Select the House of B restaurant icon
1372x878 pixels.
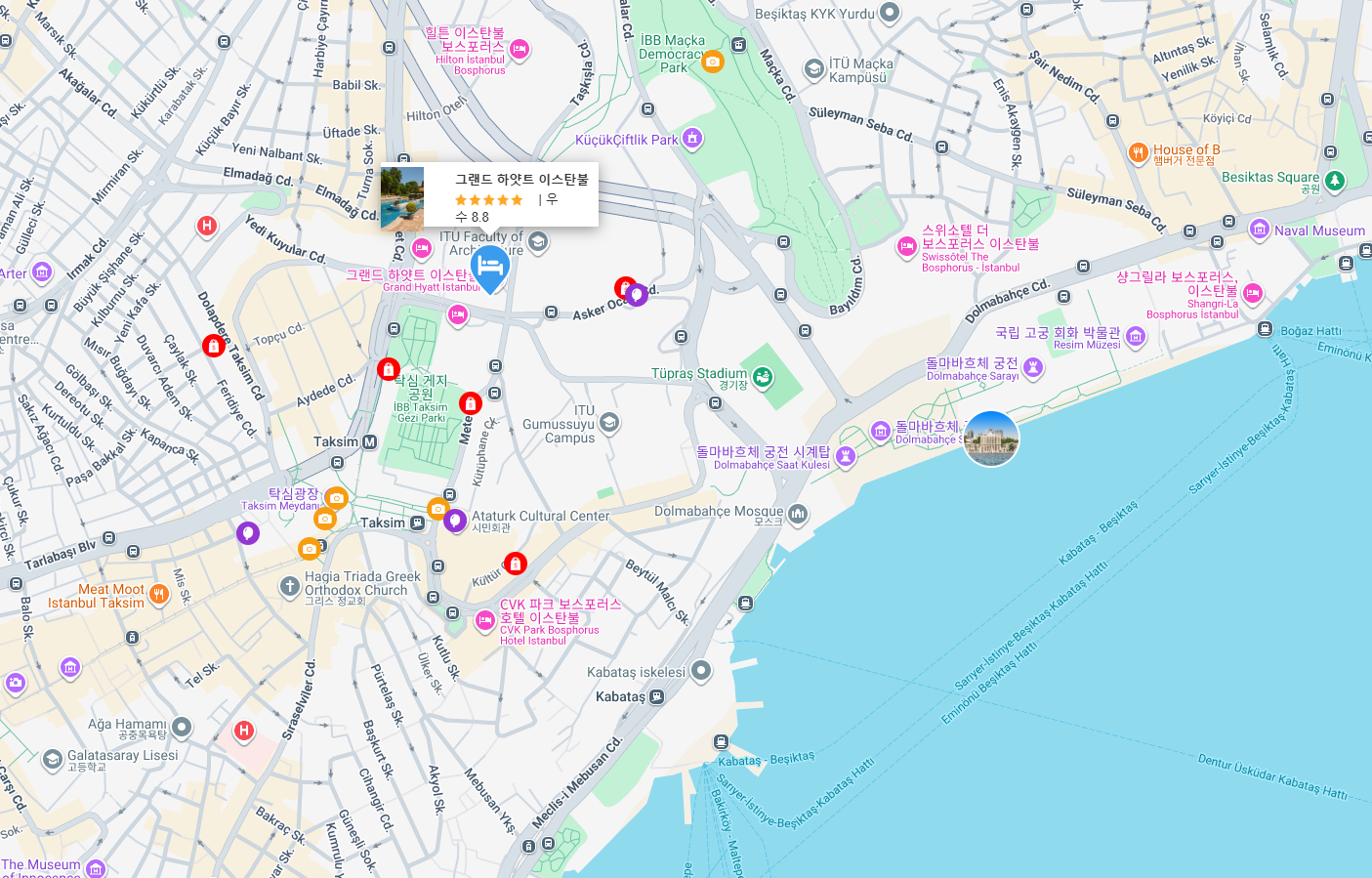[x=1138, y=152]
